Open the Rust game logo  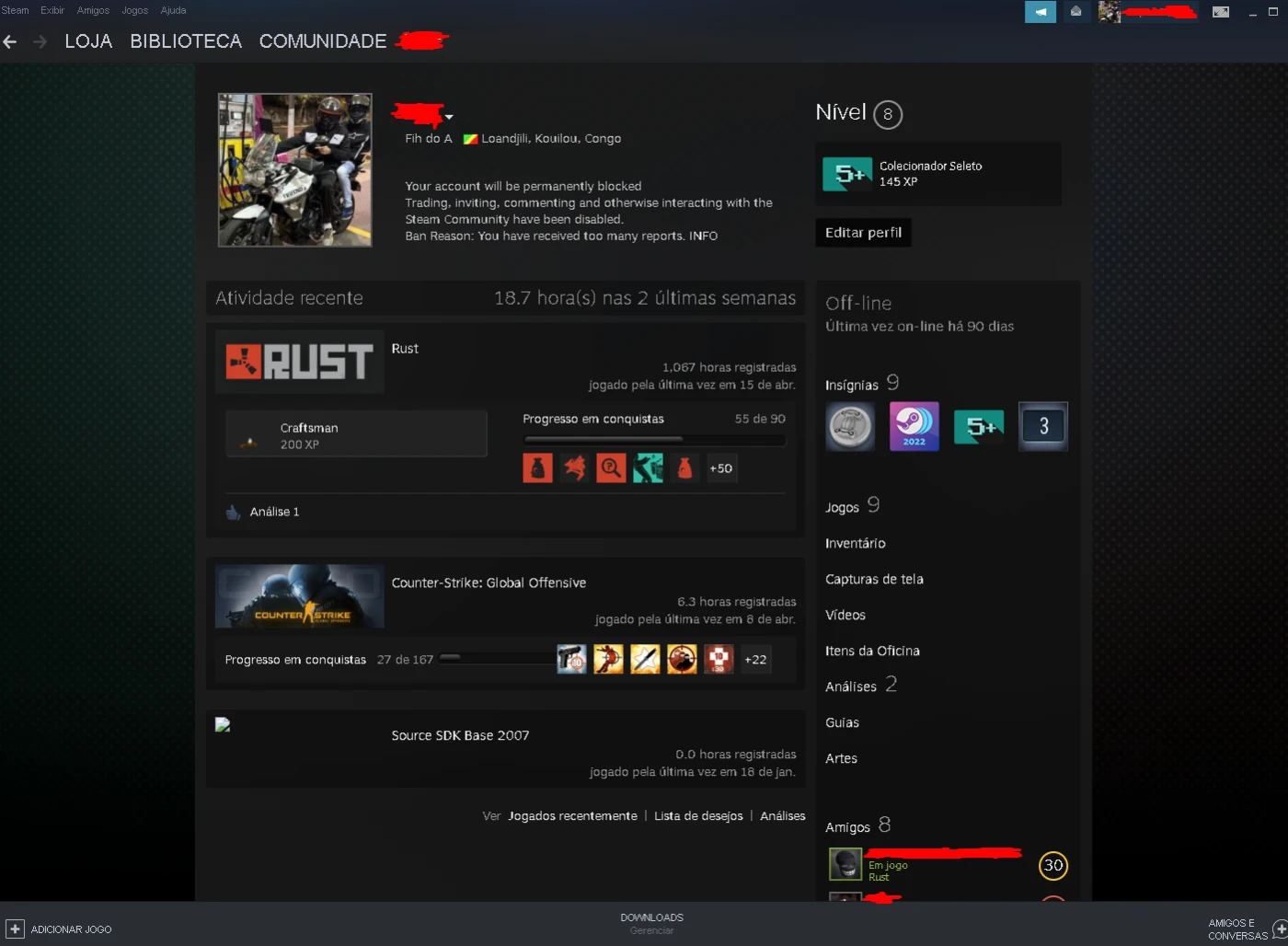pos(300,362)
